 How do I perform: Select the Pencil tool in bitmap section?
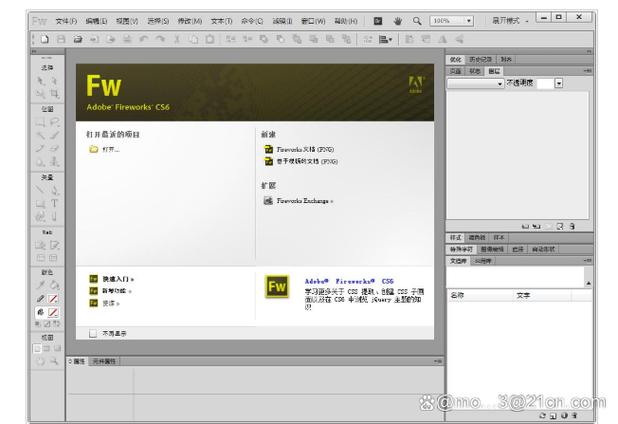pyautogui.click(x=41, y=149)
